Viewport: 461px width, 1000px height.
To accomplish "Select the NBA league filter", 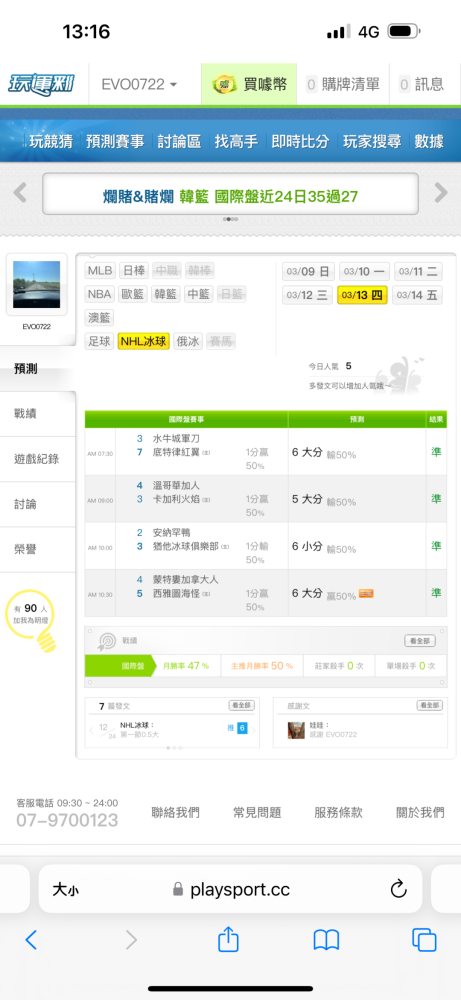I will pyautogui.click(x=100, y=295).
